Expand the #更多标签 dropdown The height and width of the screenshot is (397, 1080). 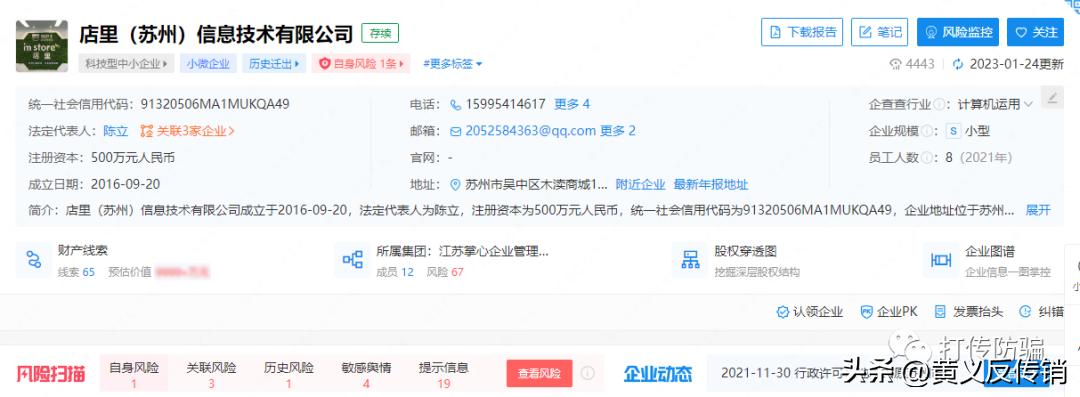pos(453,63)
